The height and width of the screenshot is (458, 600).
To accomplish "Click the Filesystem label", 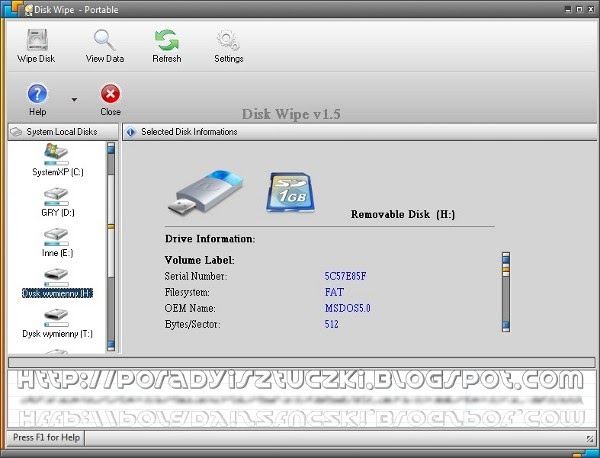I will tap(187, 292).
